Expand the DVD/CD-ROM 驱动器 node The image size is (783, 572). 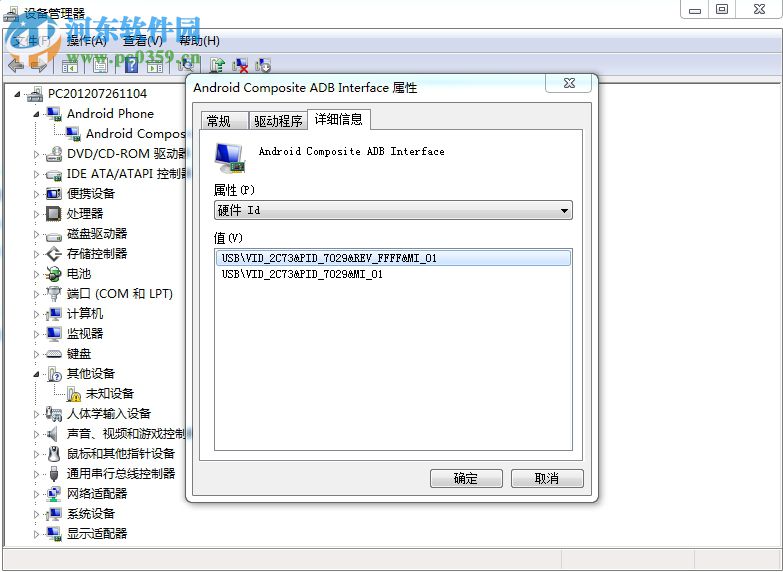36,154
